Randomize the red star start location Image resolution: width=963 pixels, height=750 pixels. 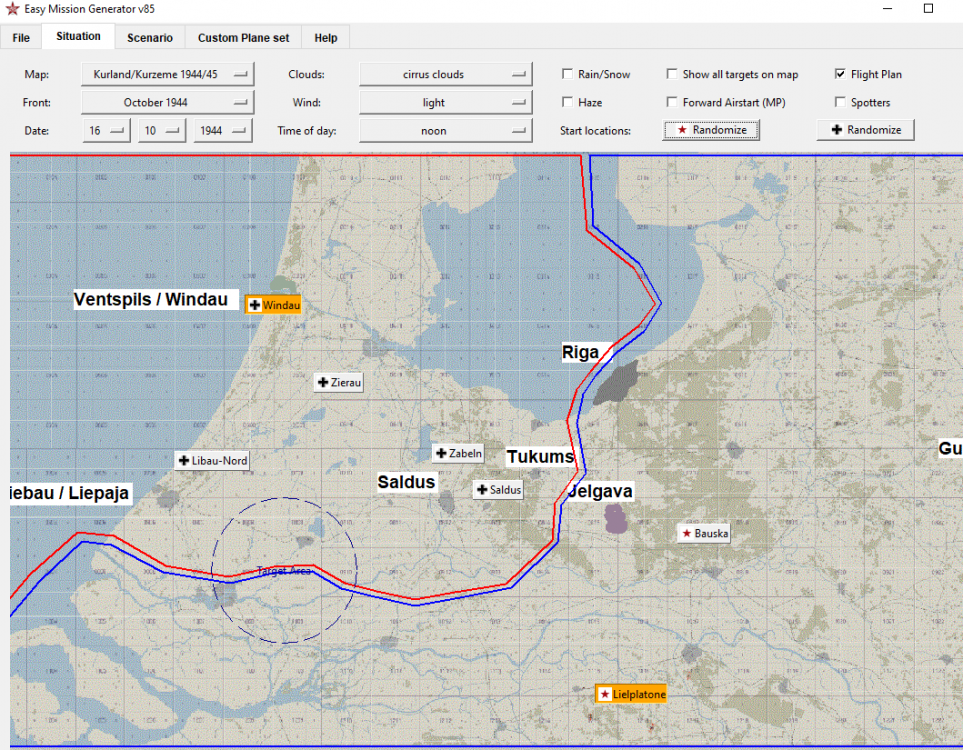coord(711,130)
